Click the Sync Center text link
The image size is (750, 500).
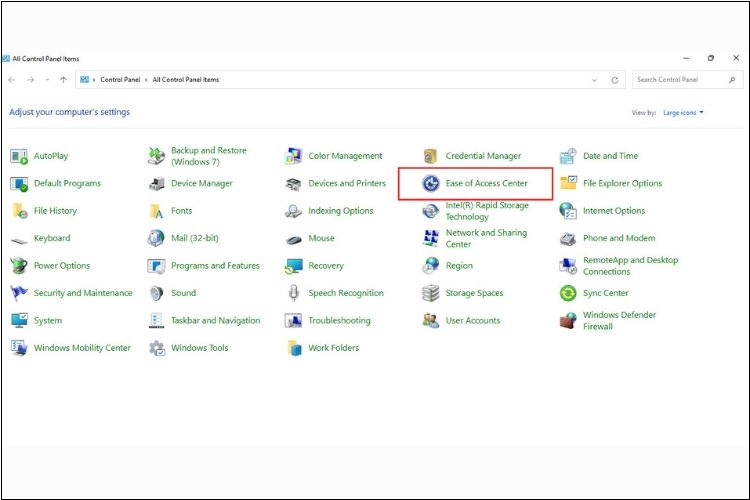point(606,293)
